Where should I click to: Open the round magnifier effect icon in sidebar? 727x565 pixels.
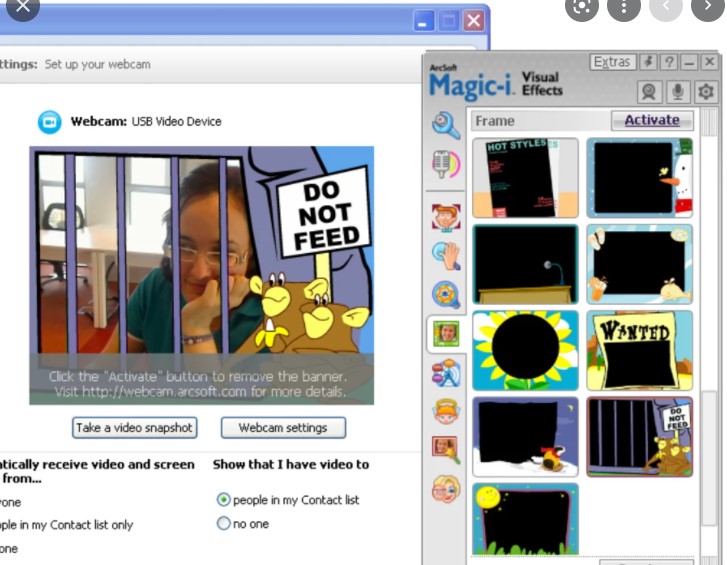(x=446, y=294)
